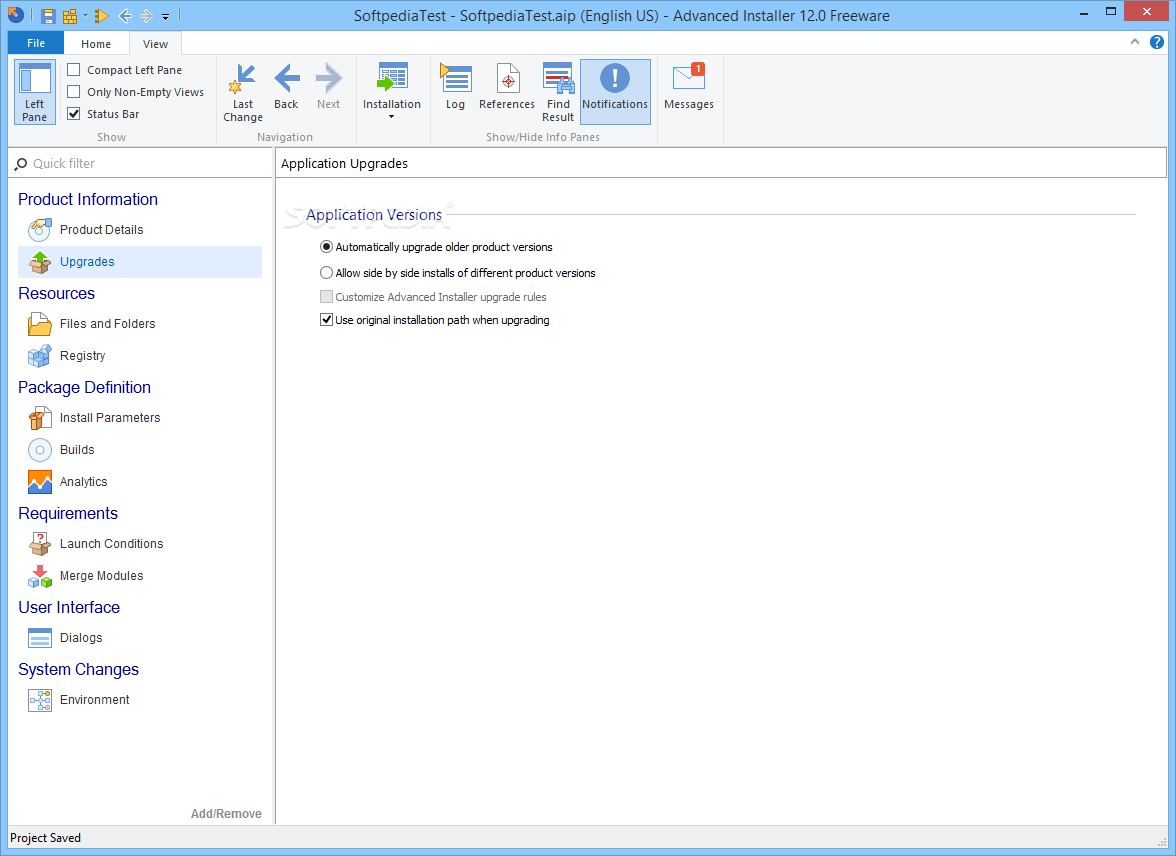Screen dimensions: 1176x856
Task: Select Automatically upgrade older product versions
Action: pyautogui.click(x=436, y=247)
